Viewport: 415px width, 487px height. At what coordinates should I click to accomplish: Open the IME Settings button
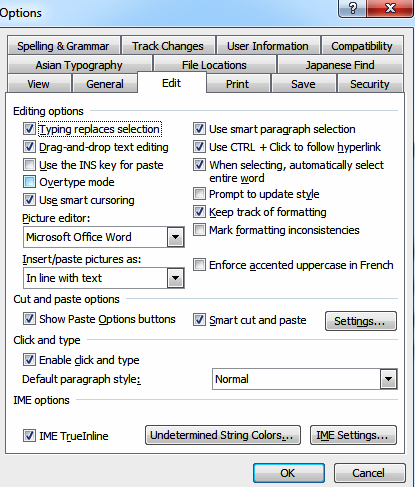tap(353, 435)
